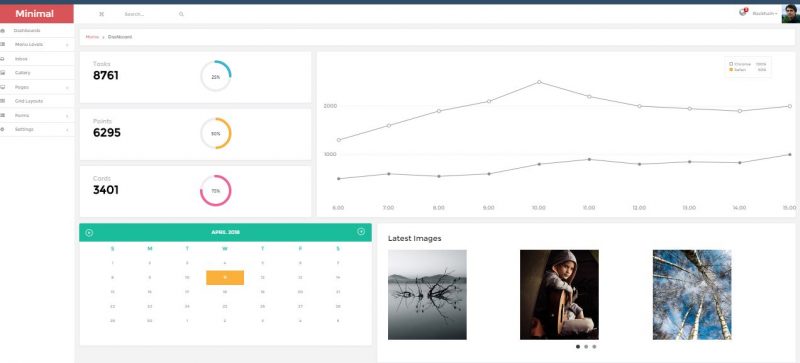Click the April 2018 calendar title
The width and height of the screenshot is (800, 363).
tap(226, 232)
